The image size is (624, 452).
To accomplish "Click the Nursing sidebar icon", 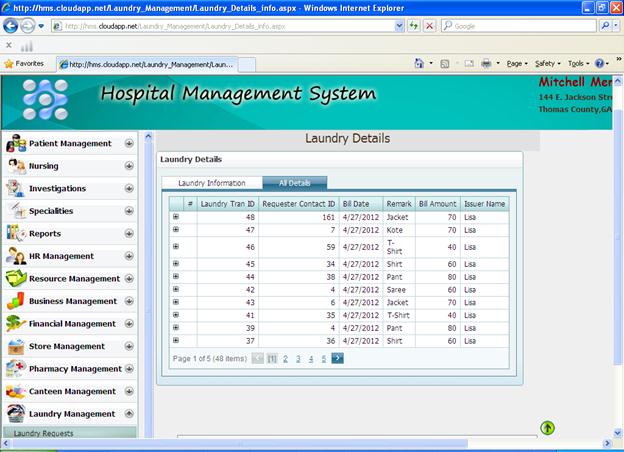I will pyautogui.click(x=16, y=166).
